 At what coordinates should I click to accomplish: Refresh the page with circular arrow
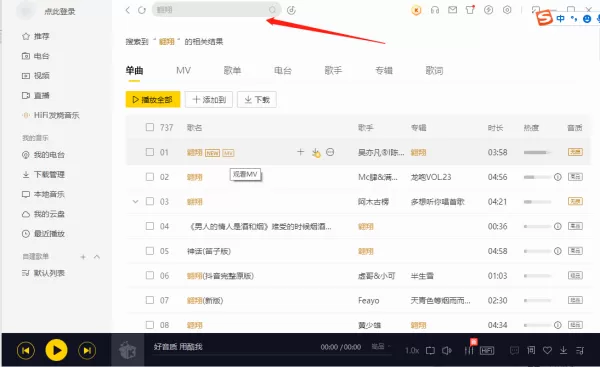142,10
